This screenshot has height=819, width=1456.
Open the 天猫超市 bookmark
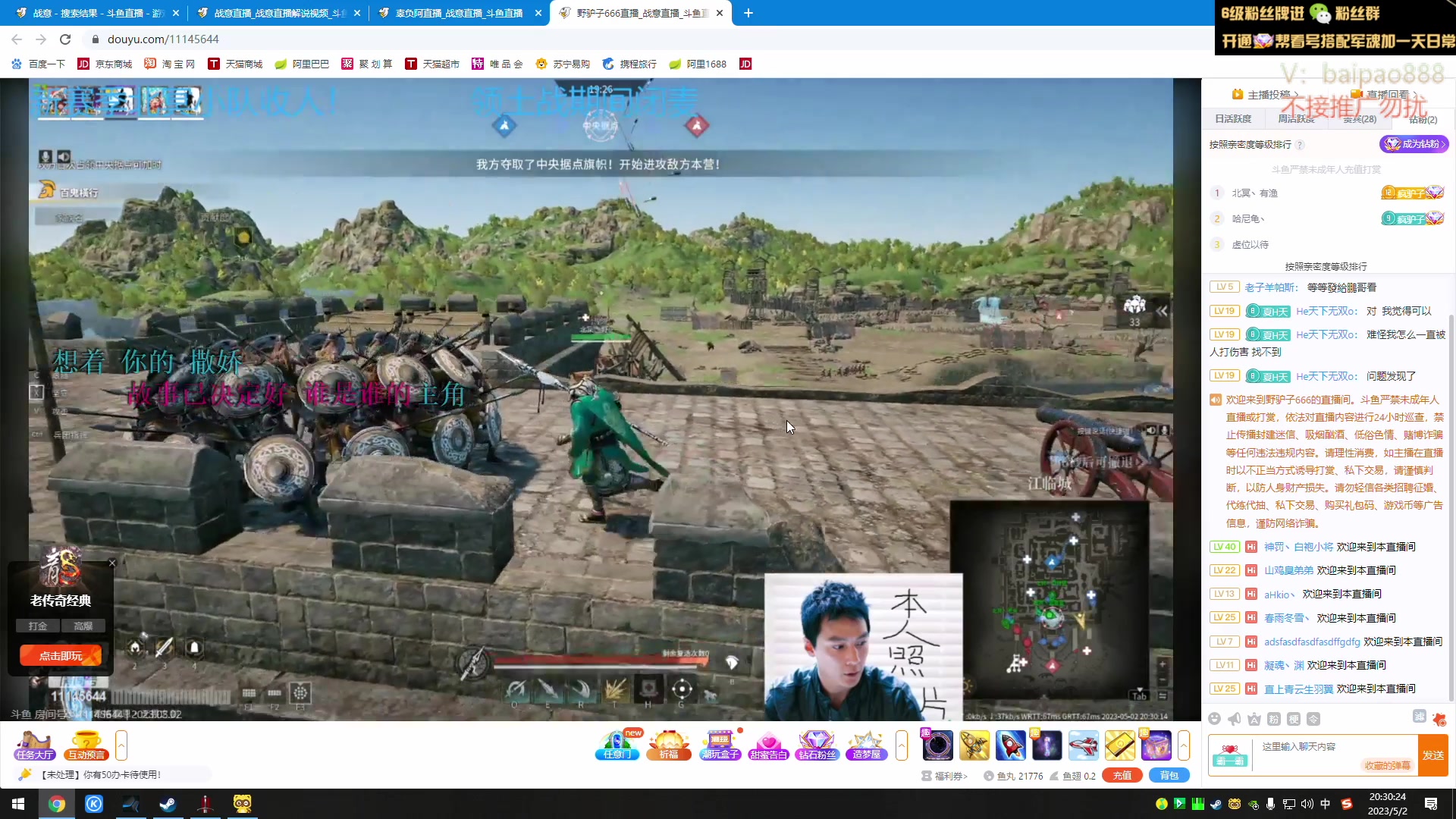(x=432, y=64)
